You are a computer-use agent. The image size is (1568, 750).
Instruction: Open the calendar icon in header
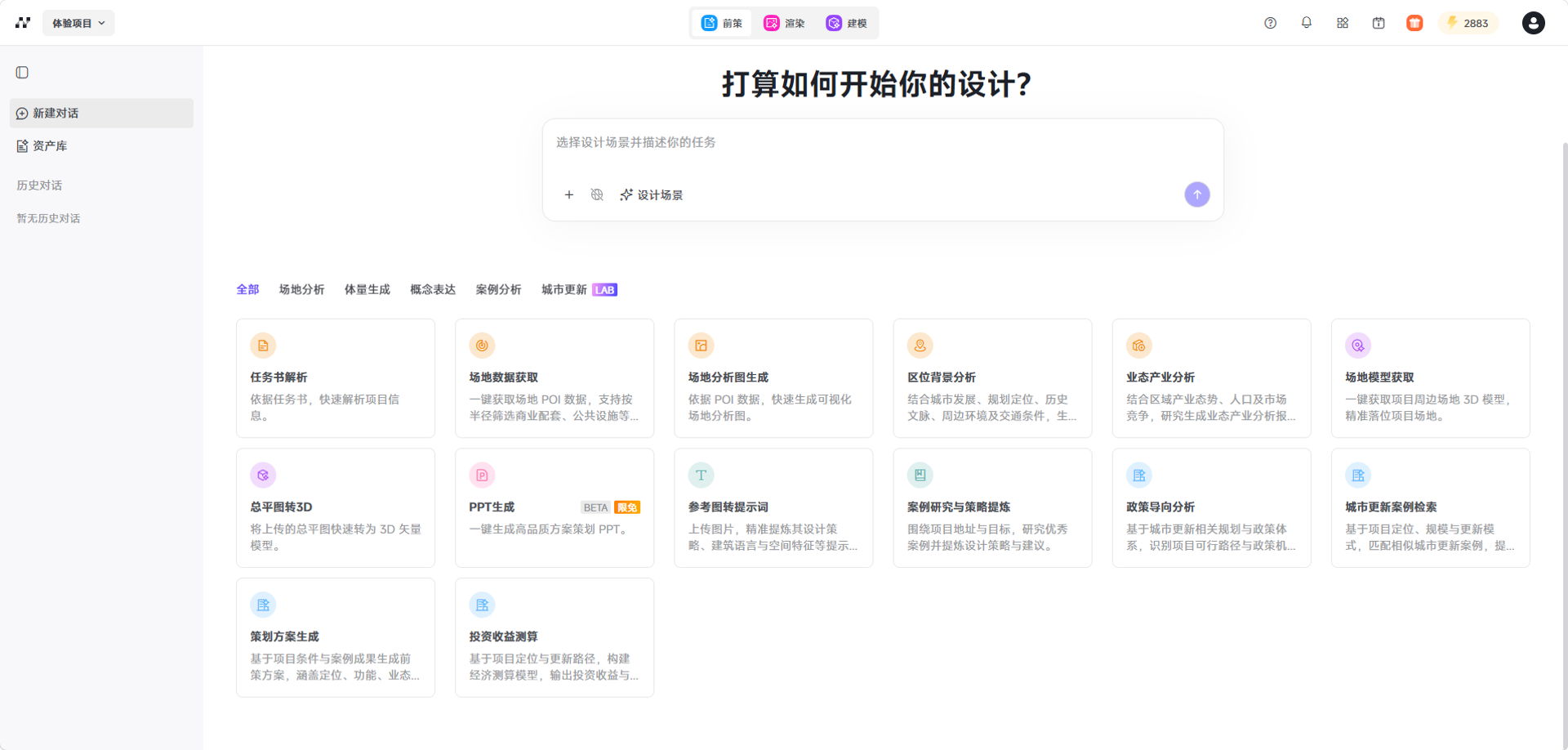(x=1379, y=23)
